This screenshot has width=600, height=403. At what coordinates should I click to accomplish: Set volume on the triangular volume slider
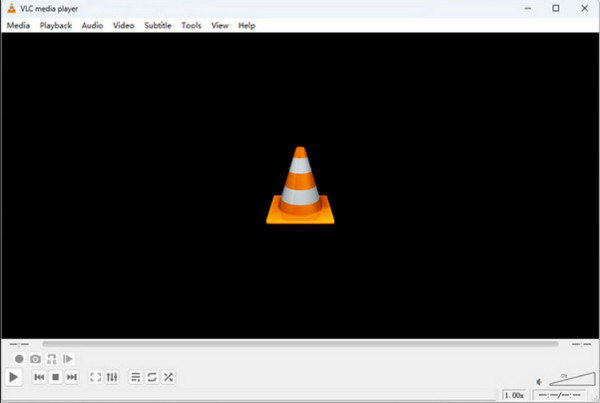click(572, 379)
